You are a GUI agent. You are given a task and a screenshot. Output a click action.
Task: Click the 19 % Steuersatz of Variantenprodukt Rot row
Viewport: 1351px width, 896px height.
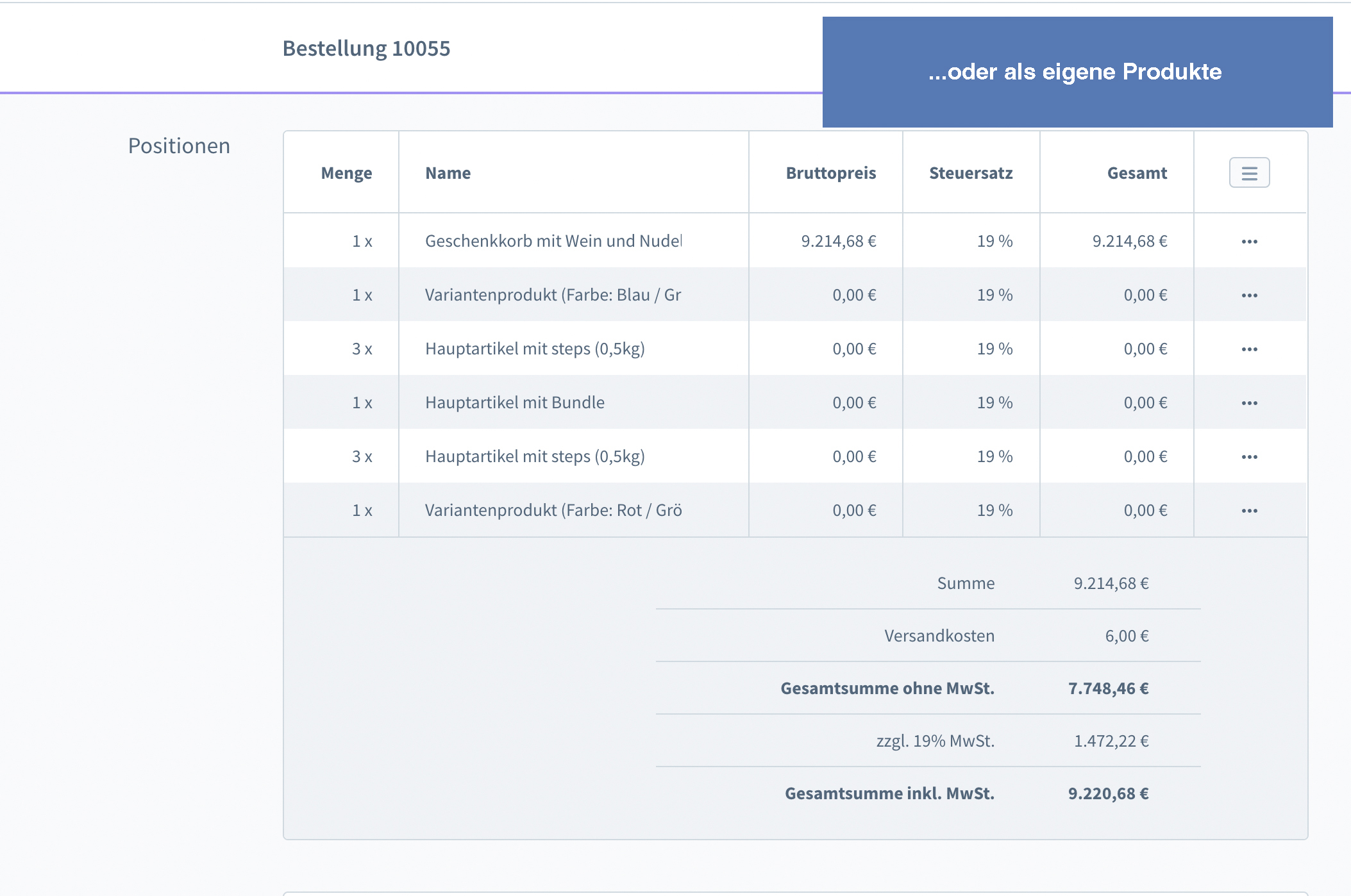click(994, 510)
